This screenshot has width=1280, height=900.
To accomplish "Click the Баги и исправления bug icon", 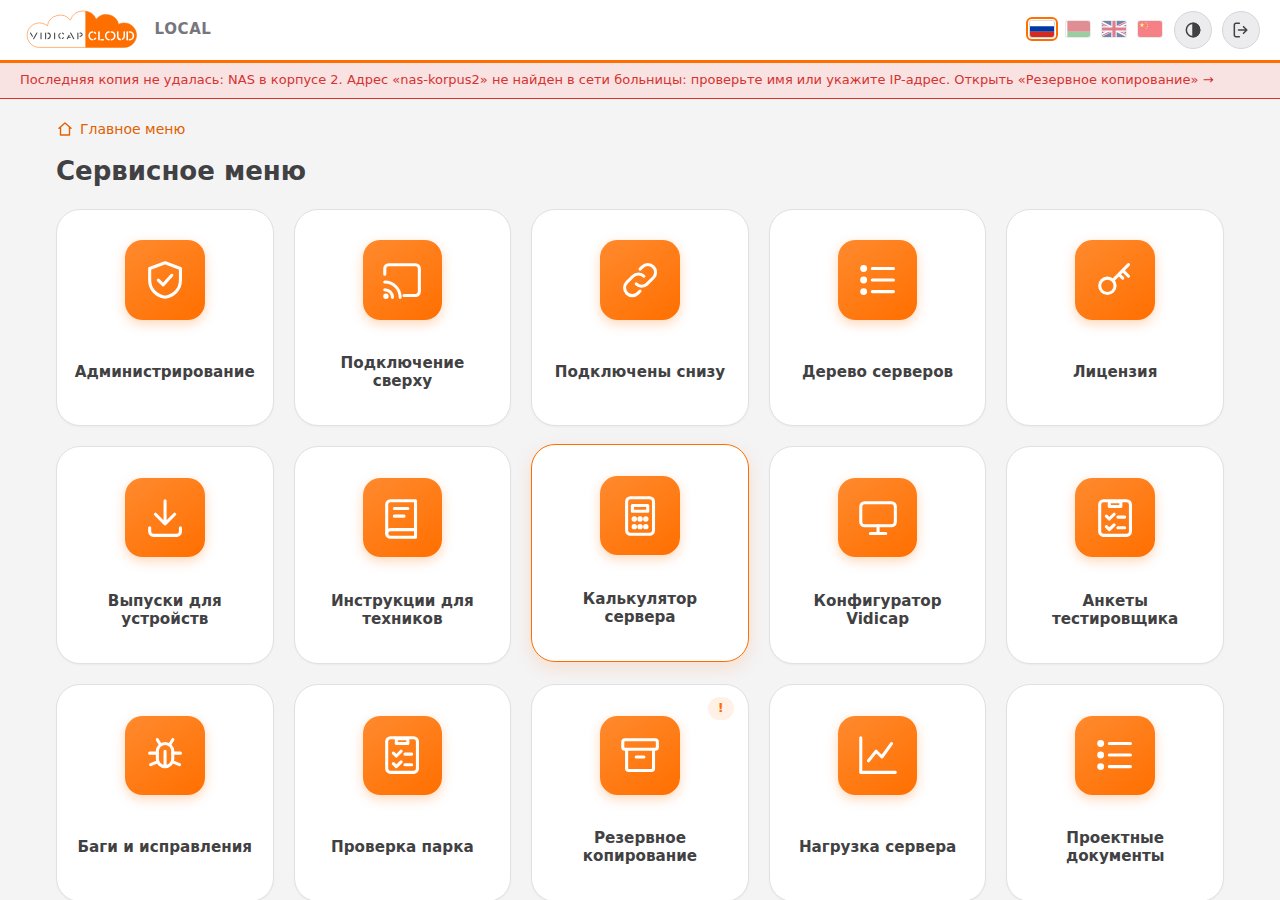I will pos(165,755).
